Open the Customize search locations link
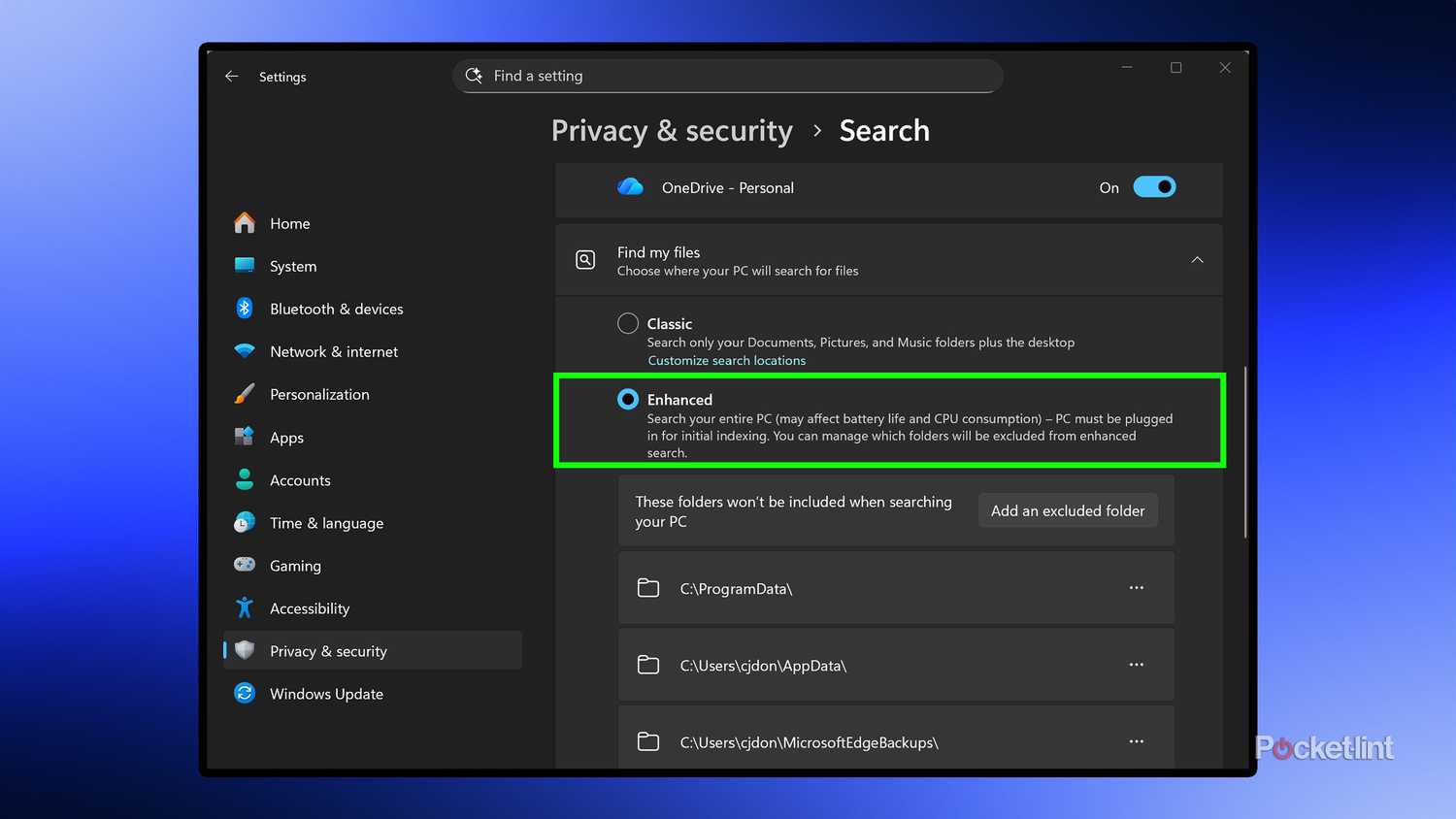 pos(726,360)
